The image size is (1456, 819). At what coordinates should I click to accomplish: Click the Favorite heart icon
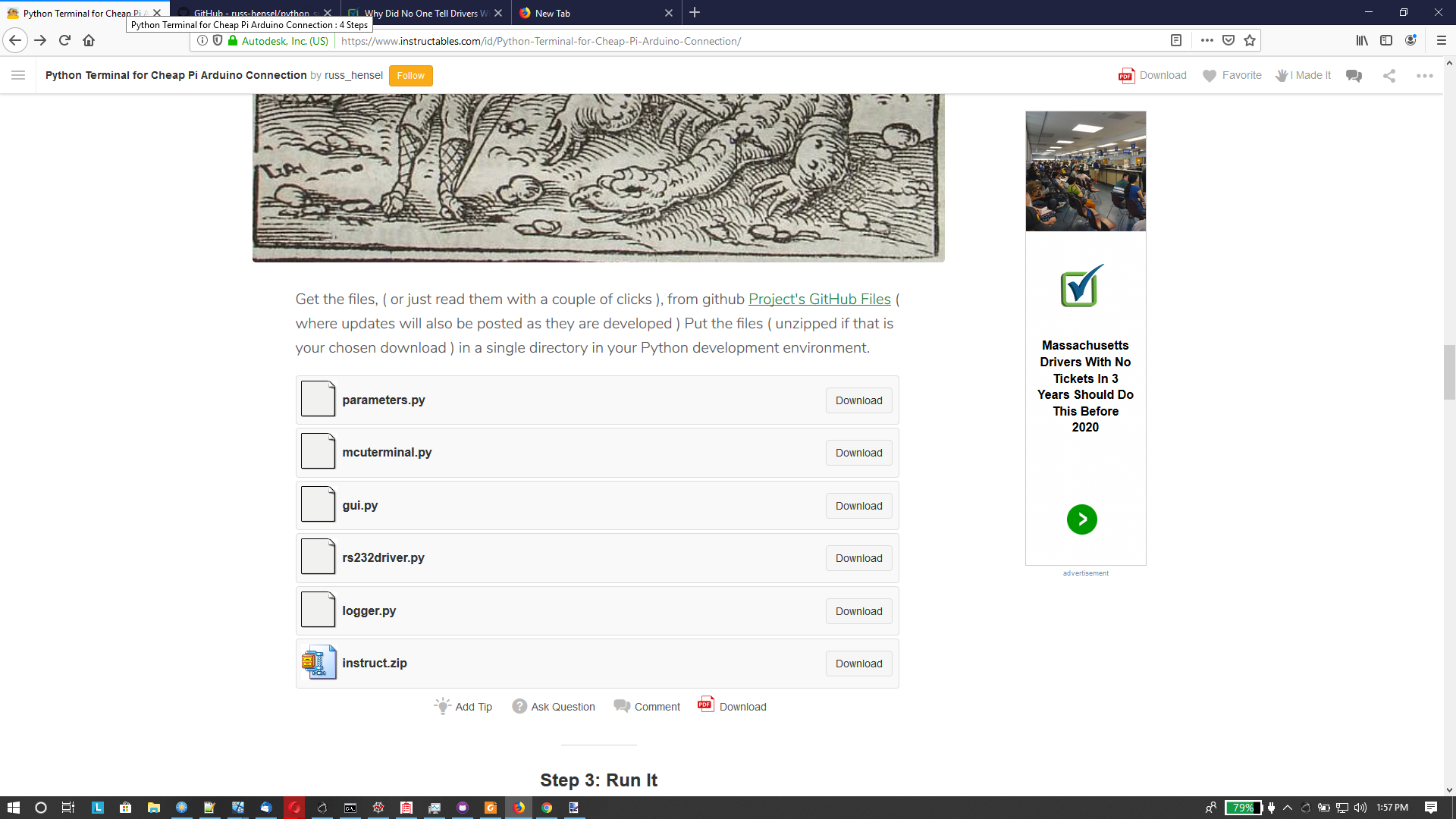pyautogui.click(x=1210, y=75)
